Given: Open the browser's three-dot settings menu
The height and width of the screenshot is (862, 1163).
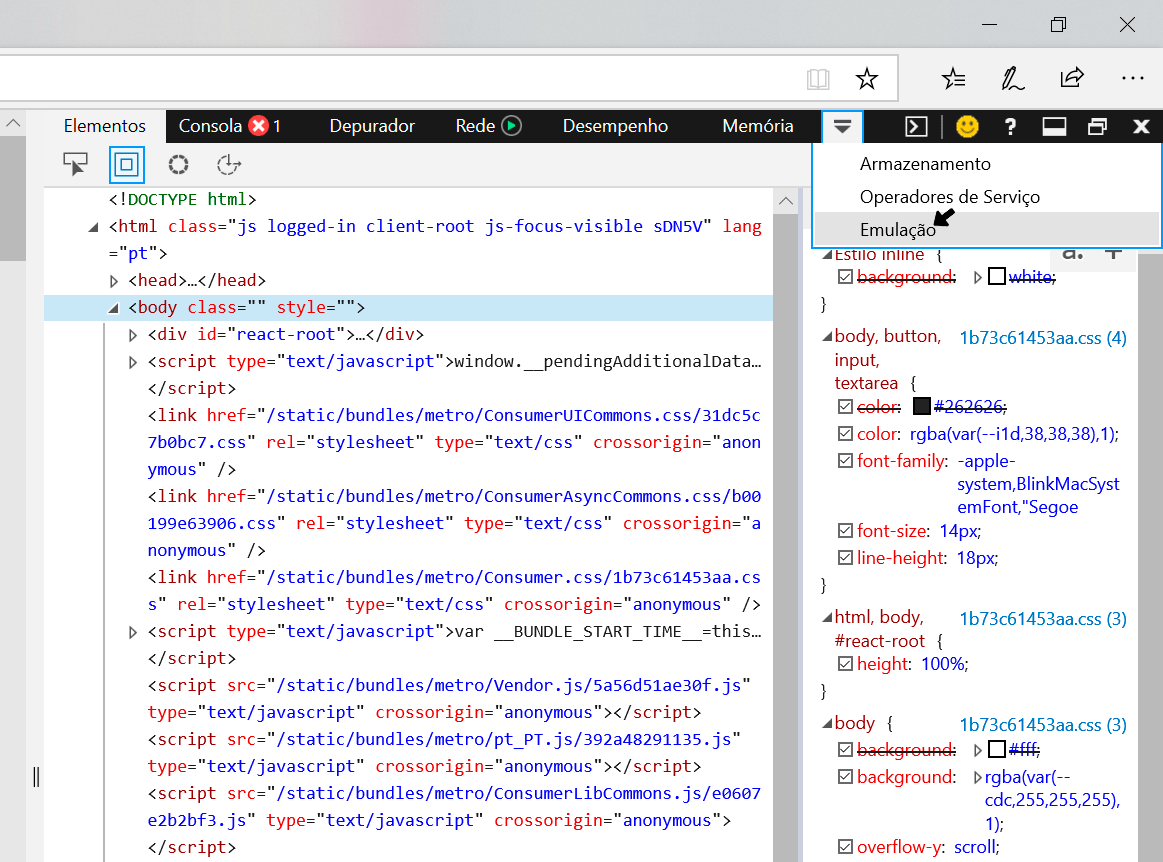Looking at the screenshot, I should pyautogui.click(x=1133, y=78).
